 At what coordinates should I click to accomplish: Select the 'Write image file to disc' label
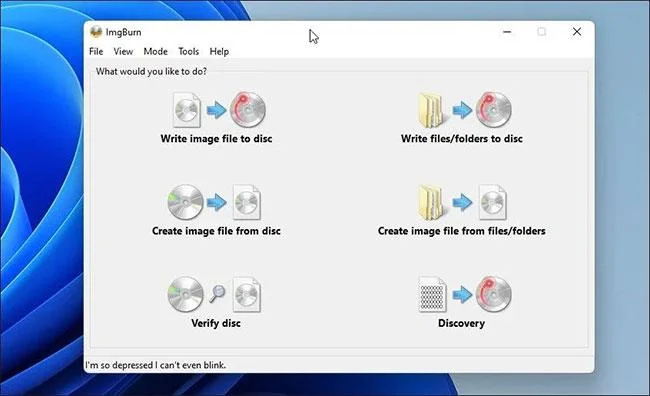point(216,138)
